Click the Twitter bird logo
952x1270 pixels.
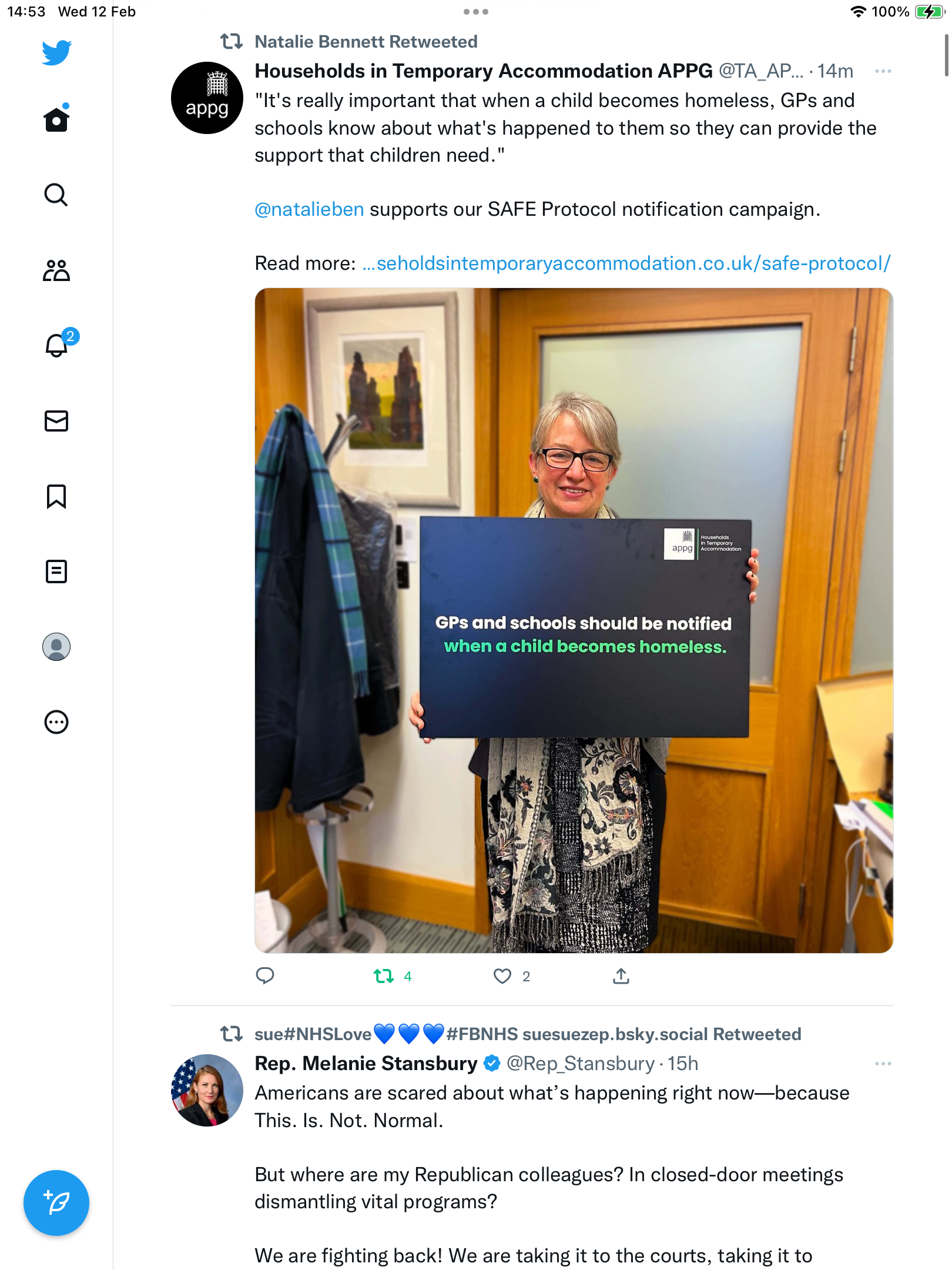pos(56,53)
